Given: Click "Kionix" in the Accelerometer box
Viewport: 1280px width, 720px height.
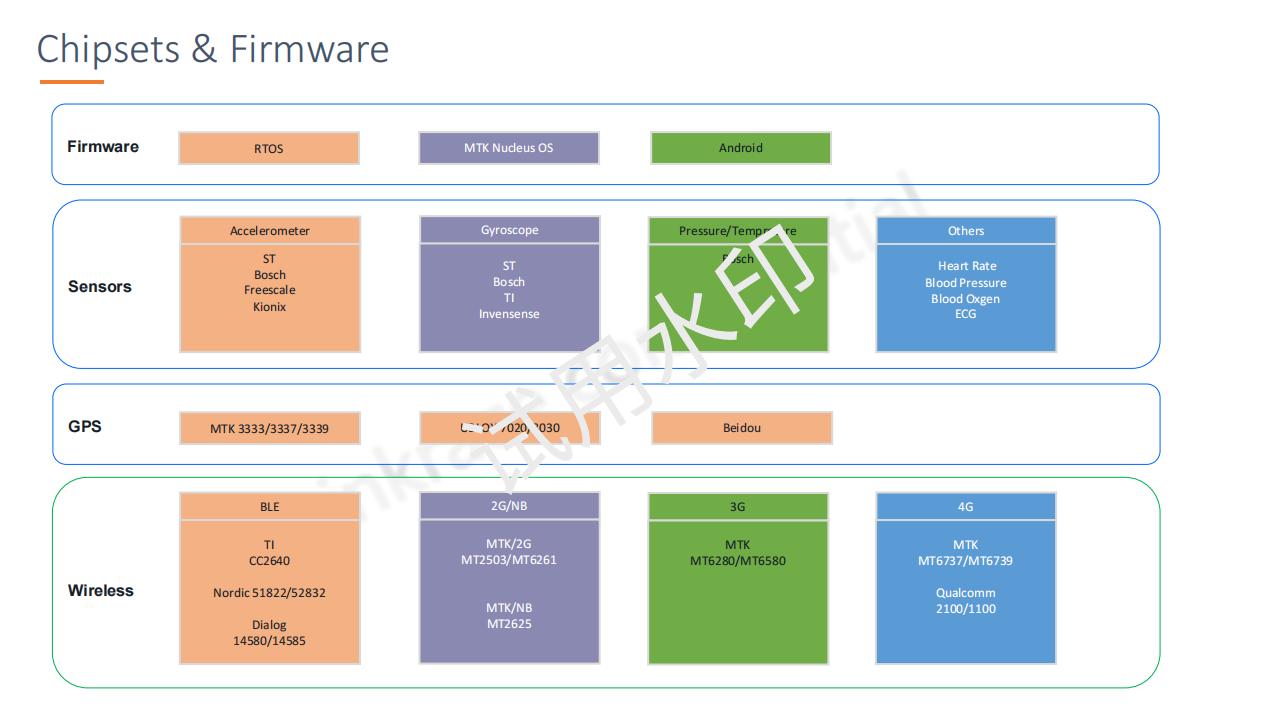Looking at the screenshot, I should click(x=270, y=307).
